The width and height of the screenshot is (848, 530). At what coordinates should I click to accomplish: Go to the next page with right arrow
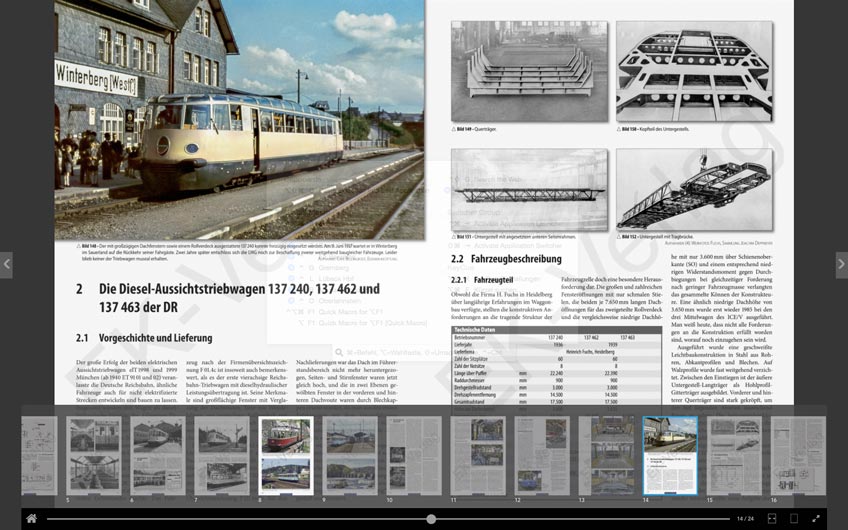[842, 264]
